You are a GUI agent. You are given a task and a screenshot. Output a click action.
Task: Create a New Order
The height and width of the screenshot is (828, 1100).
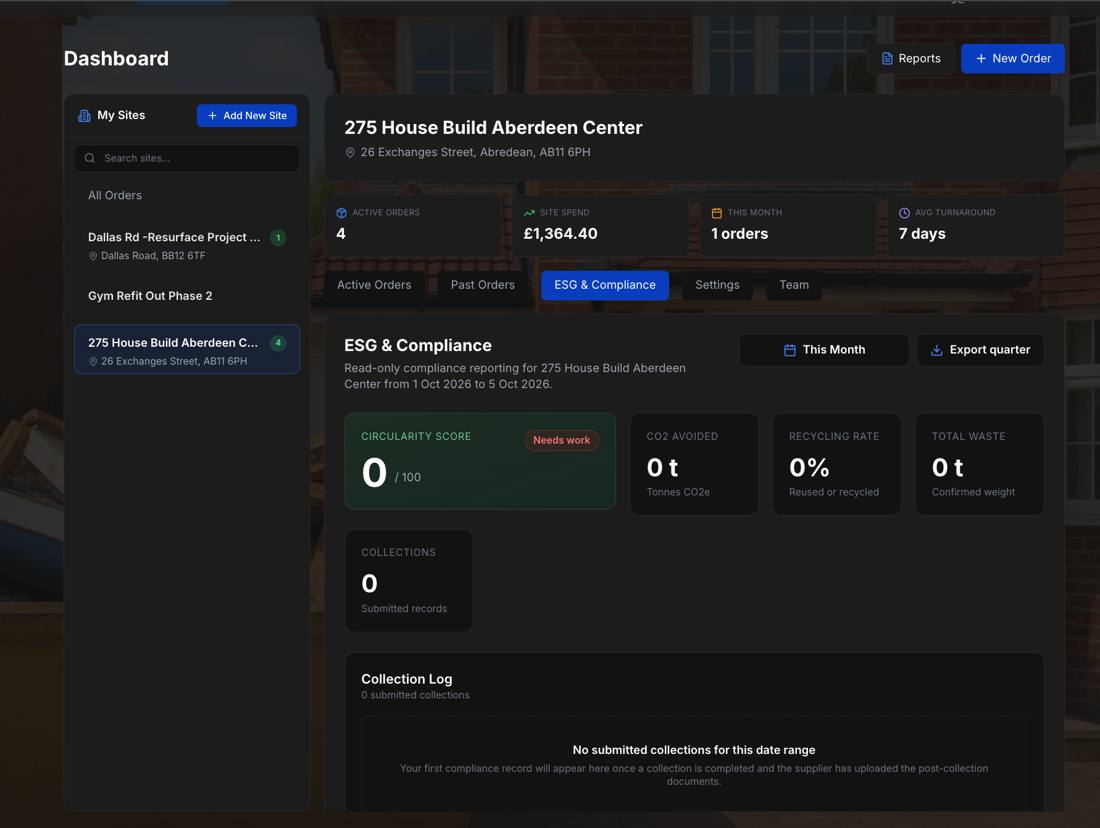pos(1012,58)
